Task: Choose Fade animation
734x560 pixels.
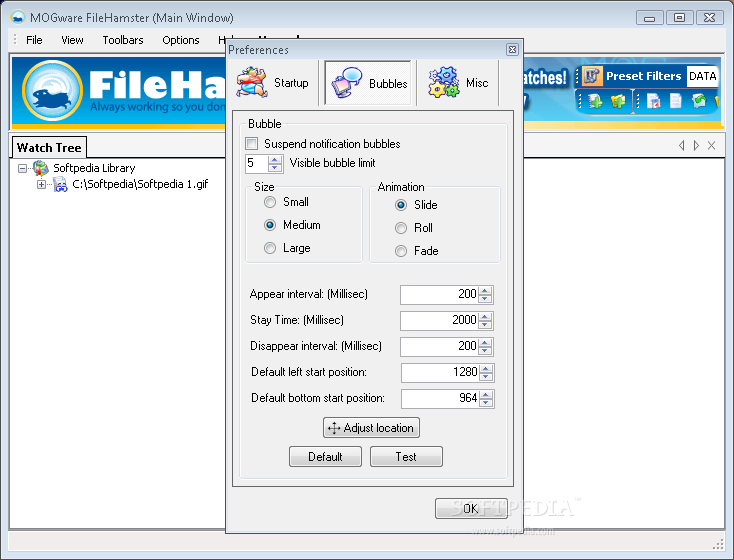Action: coord(401,251)
